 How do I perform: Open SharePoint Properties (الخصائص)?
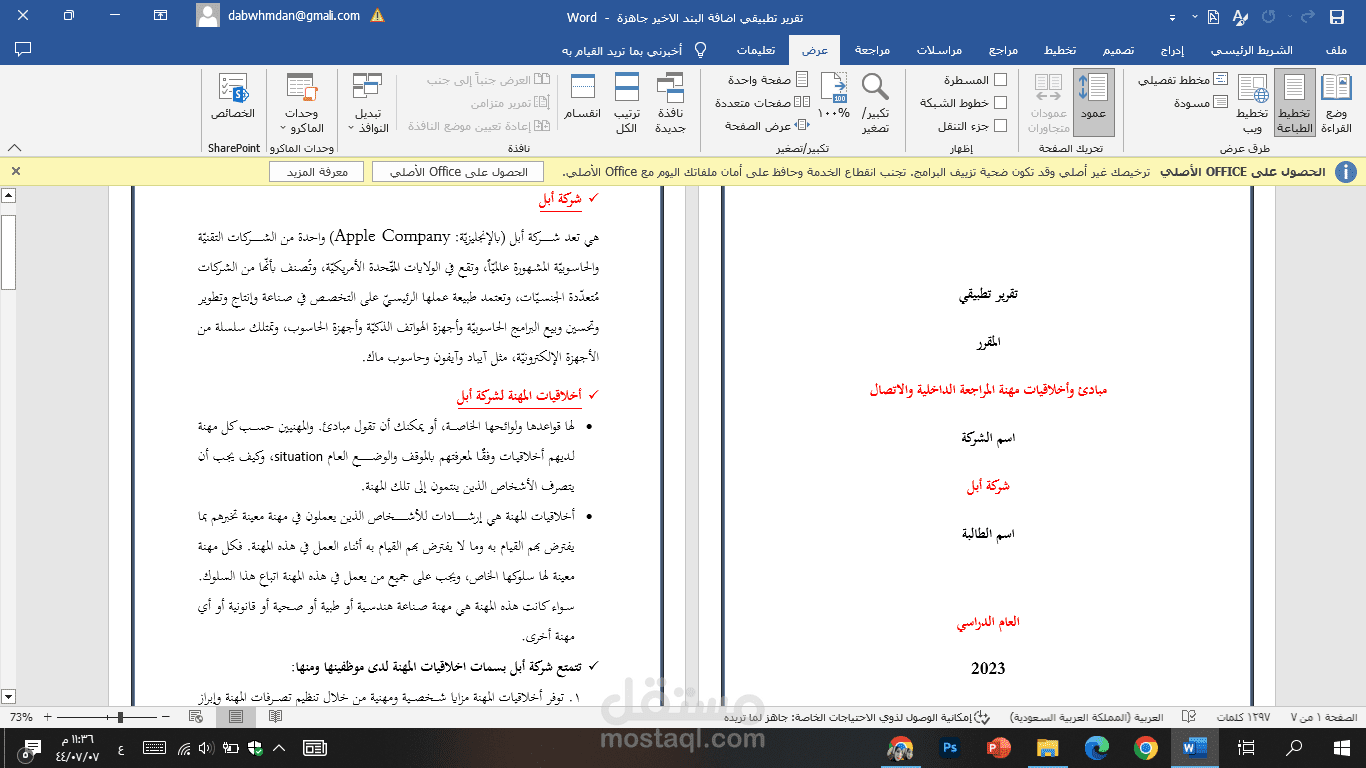233,98
